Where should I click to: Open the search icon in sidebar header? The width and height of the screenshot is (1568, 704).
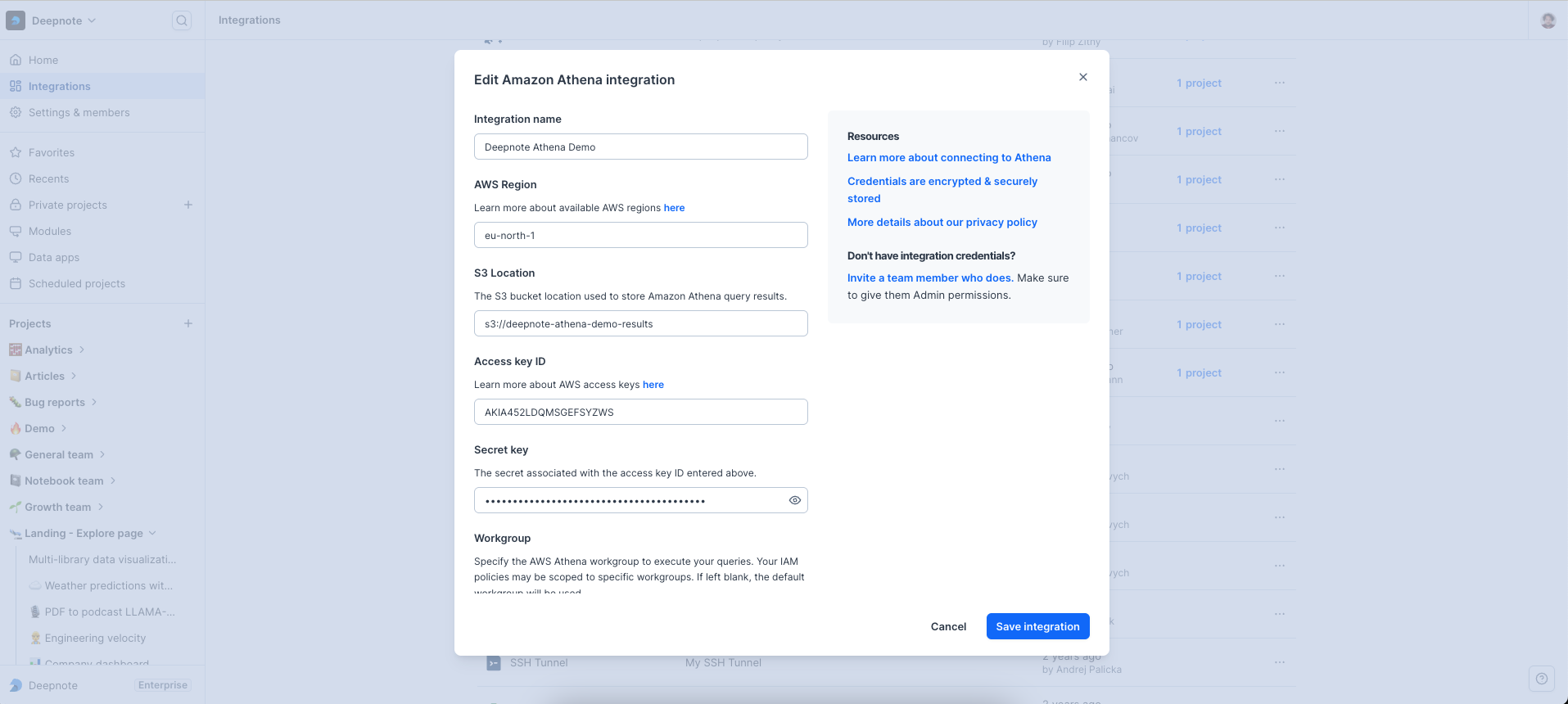pyautogui.click(x=182, y=20)
